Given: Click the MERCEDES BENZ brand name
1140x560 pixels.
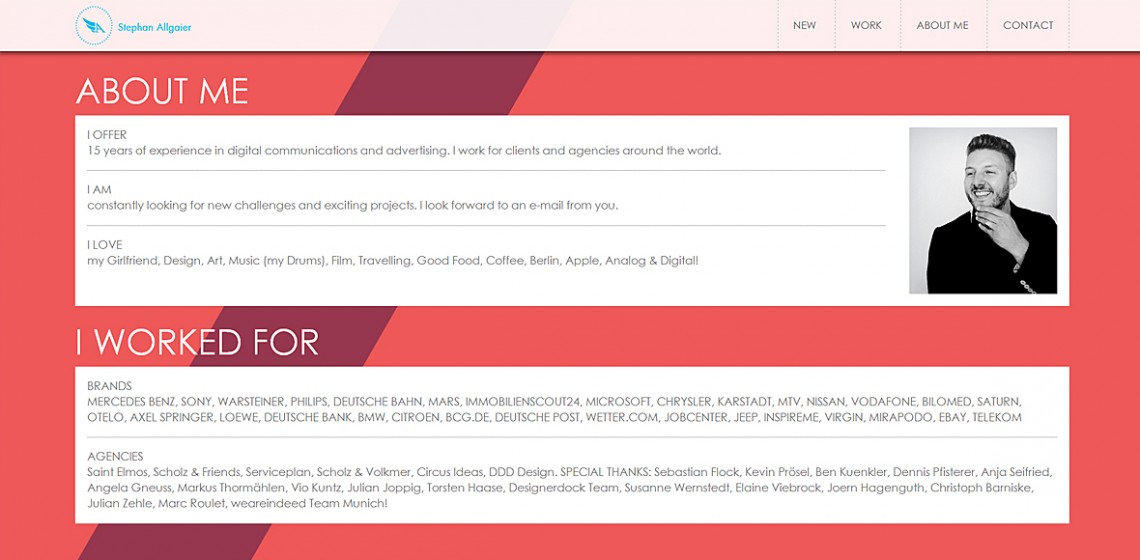Looking at the screenshot, I should point(131,401).
